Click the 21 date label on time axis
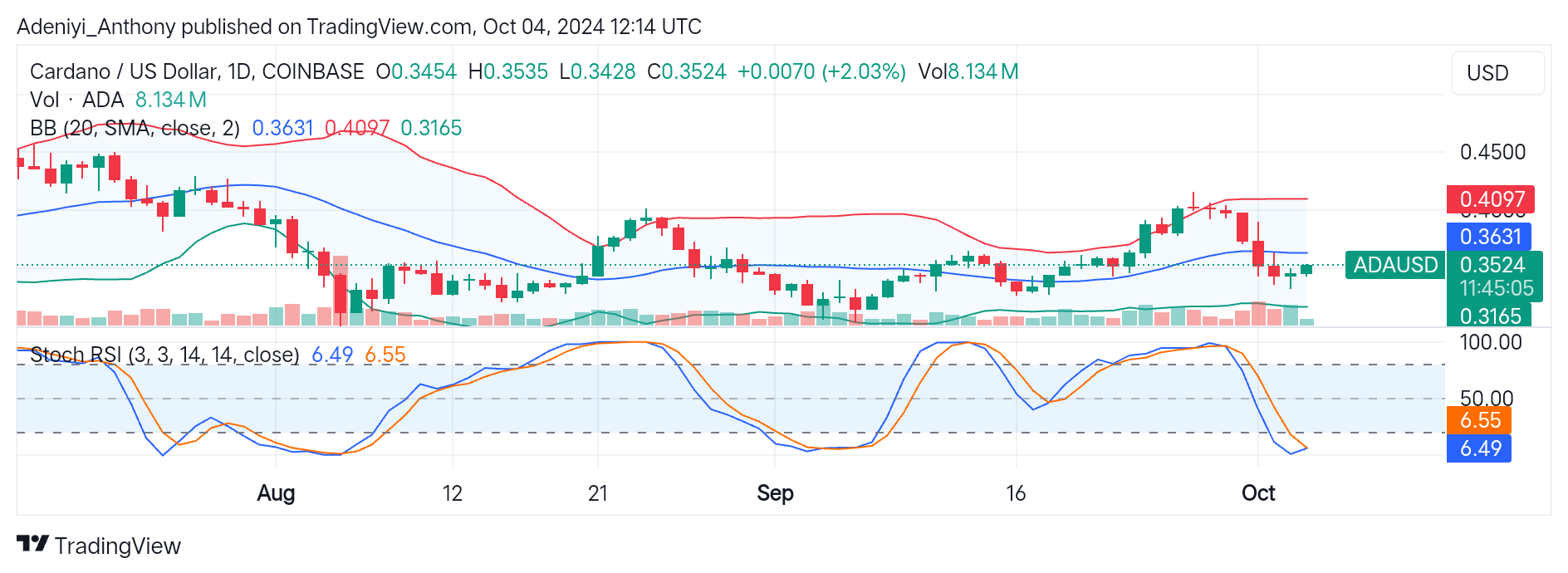This screenshot has width=1568, height=573. [598, 493]
